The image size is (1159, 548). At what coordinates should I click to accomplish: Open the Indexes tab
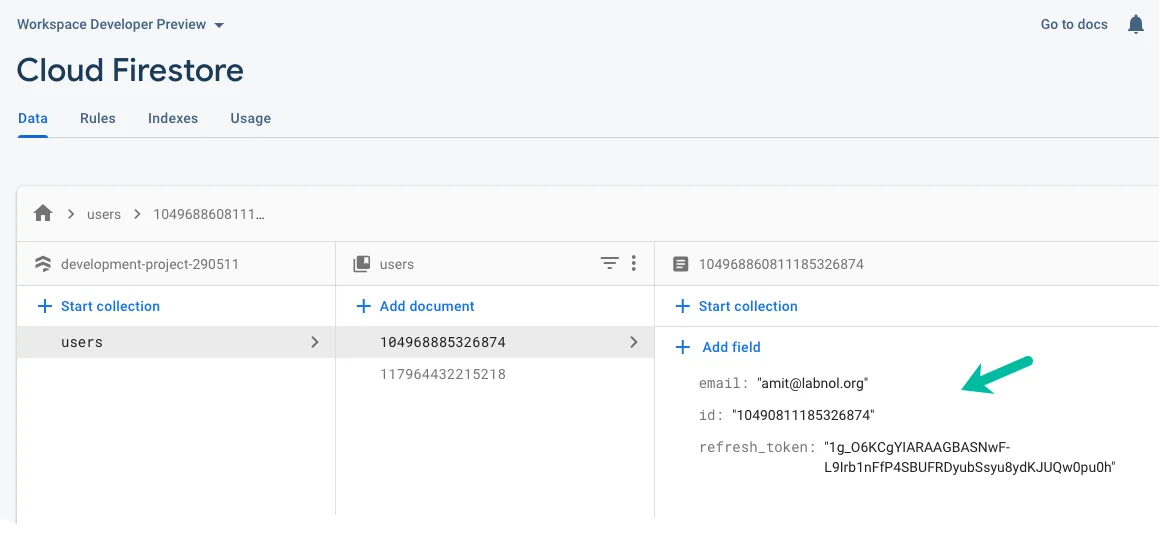point(173,118)
